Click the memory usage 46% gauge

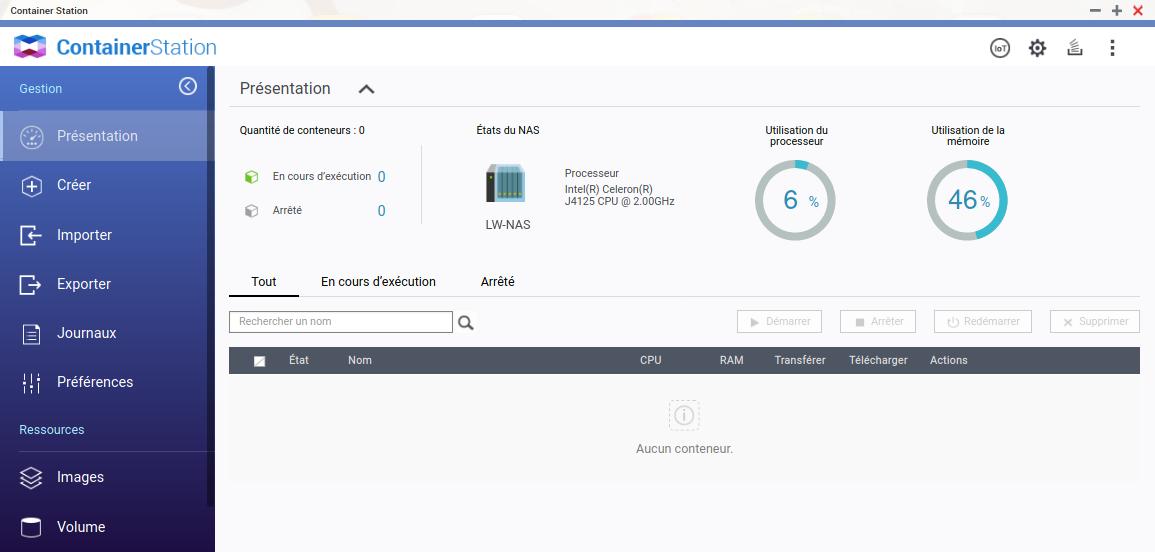pos(966,200)
